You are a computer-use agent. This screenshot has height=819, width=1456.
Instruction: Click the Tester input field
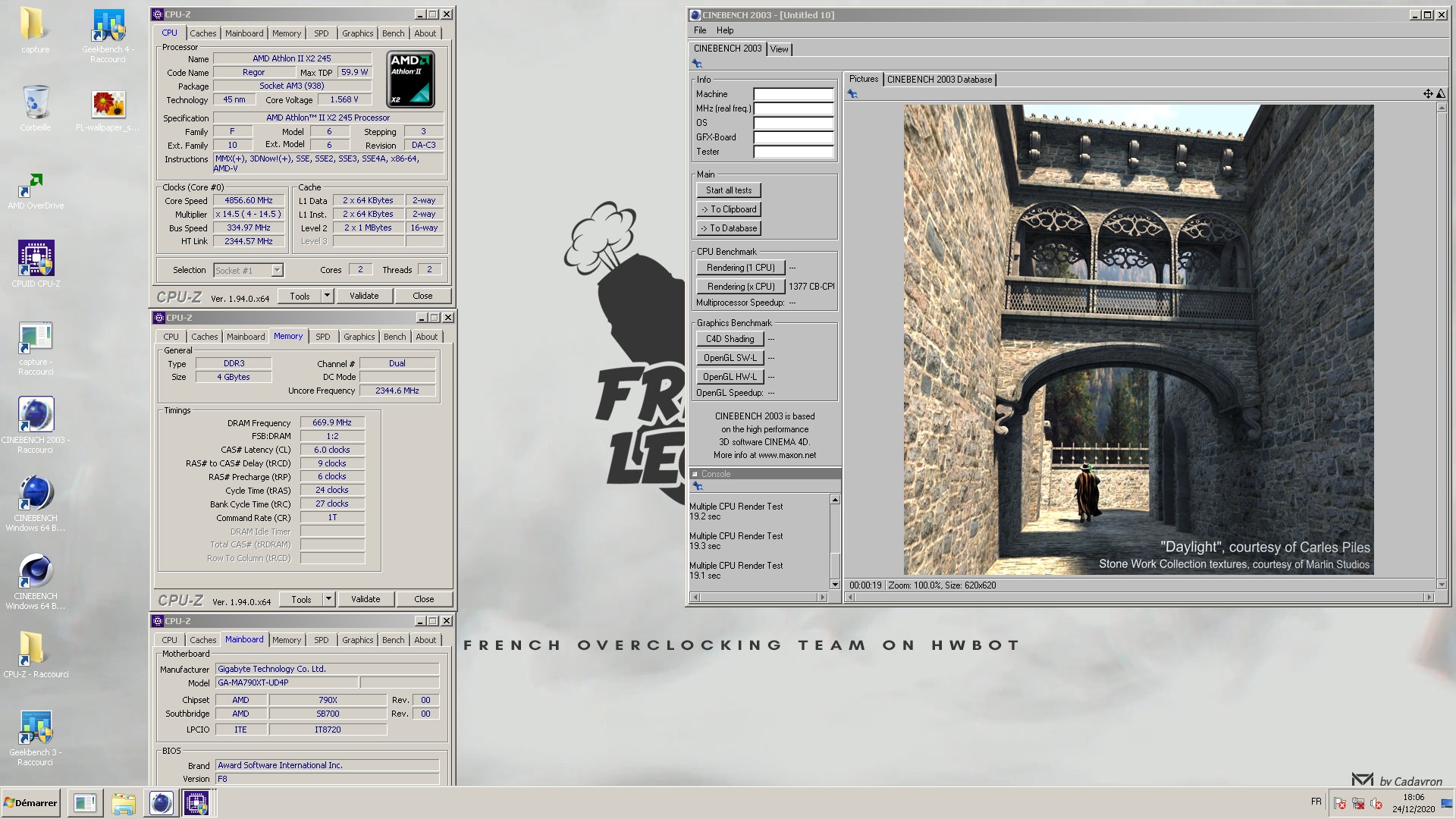tap(793, 152)
